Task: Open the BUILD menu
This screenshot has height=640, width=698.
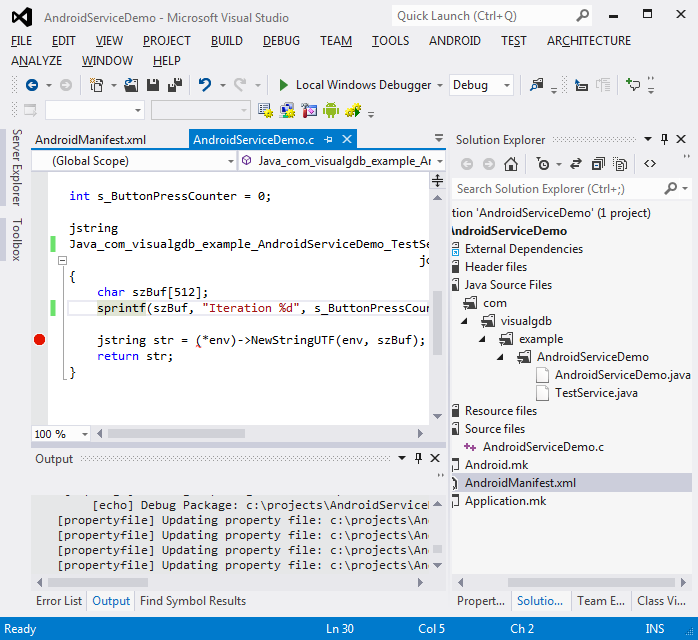Action: point(226,41)
